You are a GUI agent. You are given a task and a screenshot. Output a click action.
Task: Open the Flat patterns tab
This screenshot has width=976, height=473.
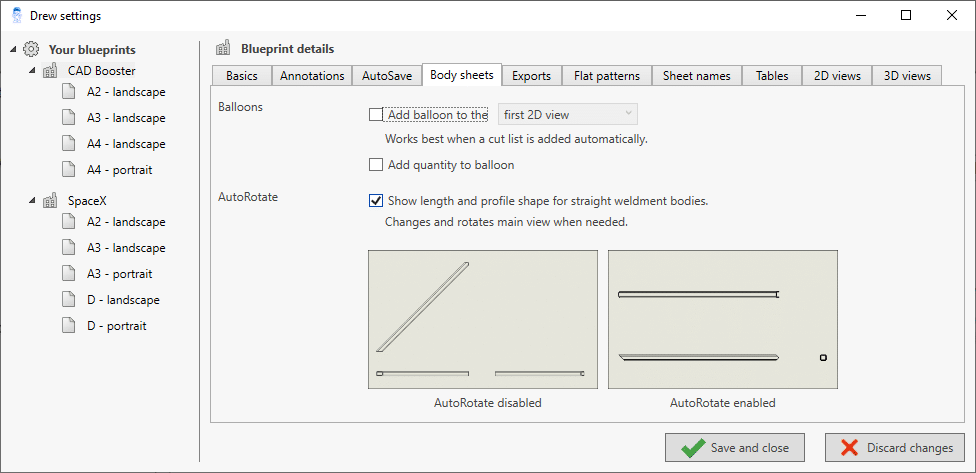click(606, 76)
